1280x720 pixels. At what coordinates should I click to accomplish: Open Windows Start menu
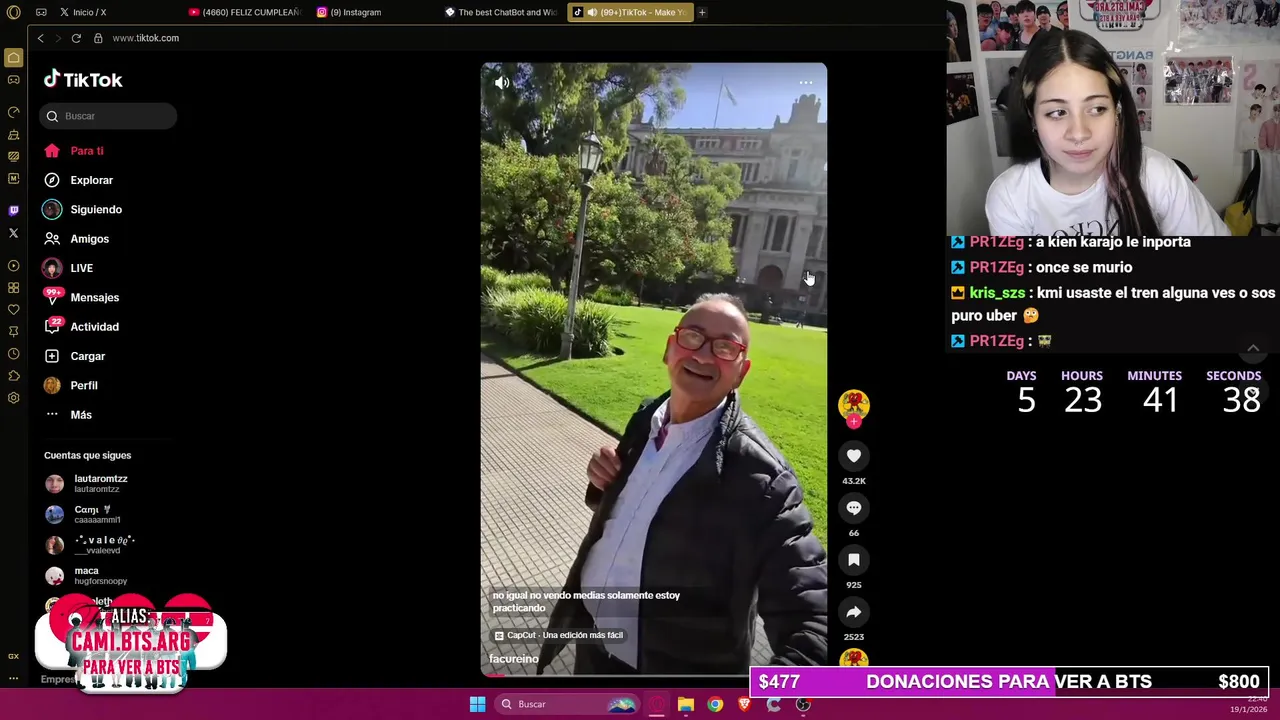477,704
